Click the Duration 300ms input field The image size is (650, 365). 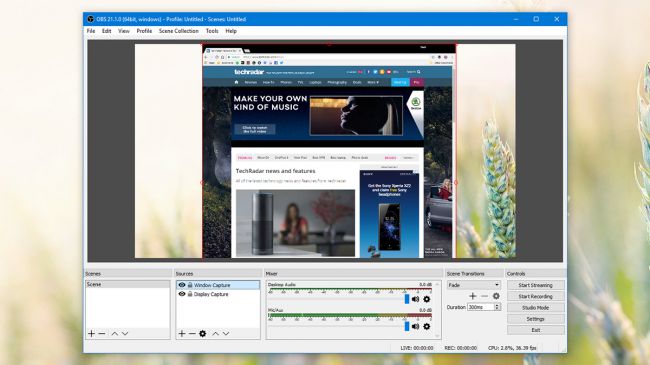(480, 307)
